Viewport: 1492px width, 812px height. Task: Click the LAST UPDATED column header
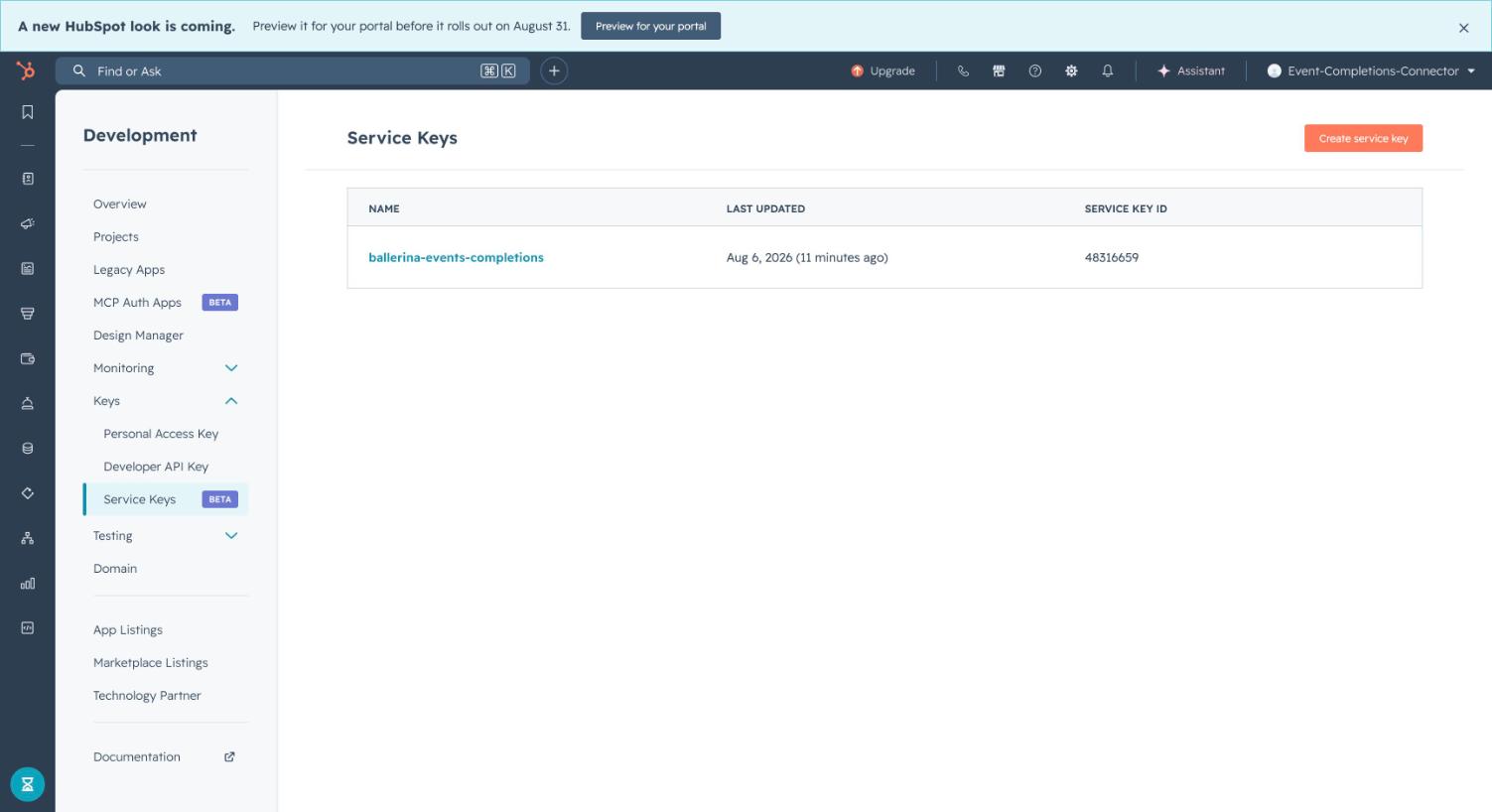click(765, 208)
